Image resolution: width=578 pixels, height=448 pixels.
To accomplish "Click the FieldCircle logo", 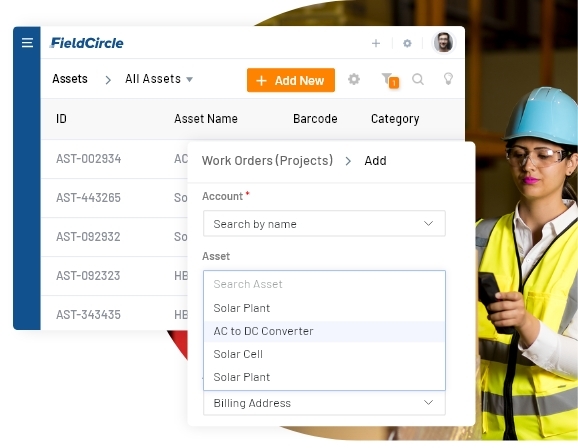I will [x=87, y=43].
